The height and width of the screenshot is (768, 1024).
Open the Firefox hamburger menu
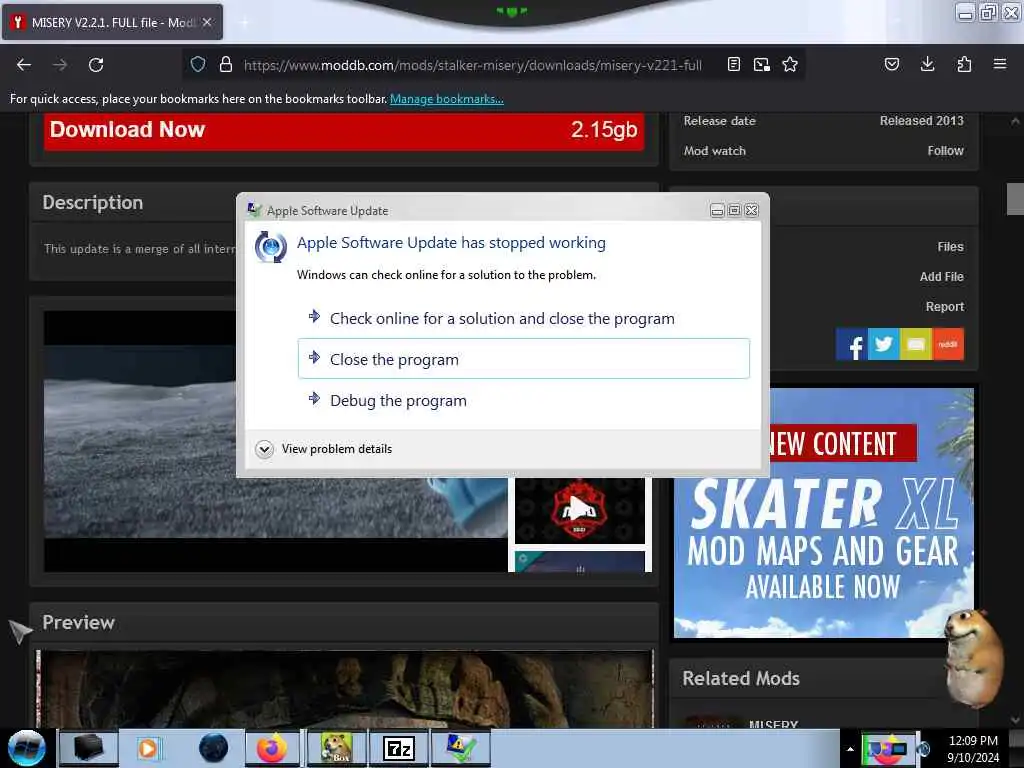tap(999, 64)
